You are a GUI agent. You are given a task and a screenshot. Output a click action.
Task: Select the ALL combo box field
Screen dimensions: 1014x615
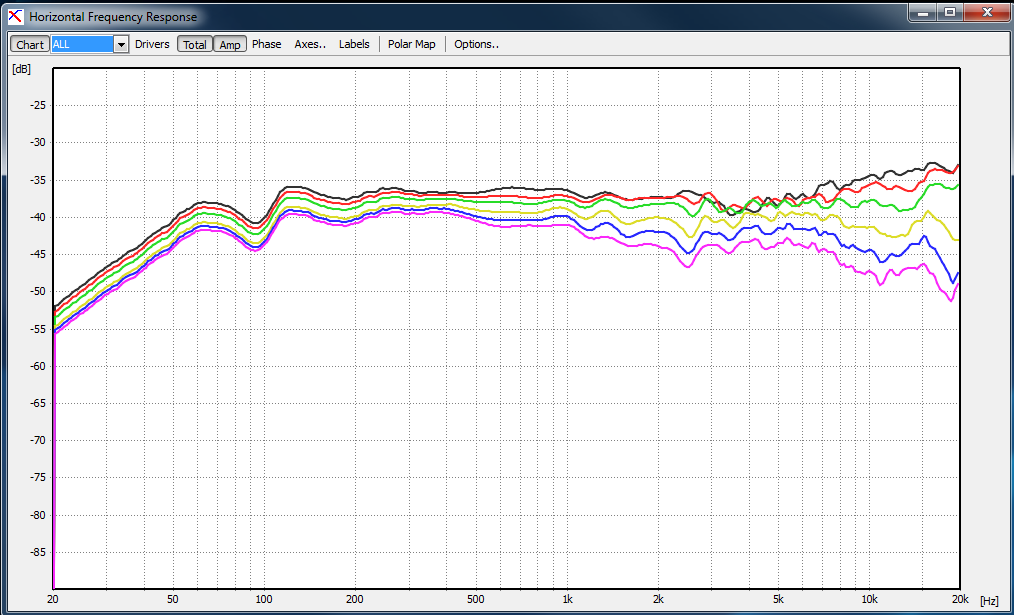(82, 44)
